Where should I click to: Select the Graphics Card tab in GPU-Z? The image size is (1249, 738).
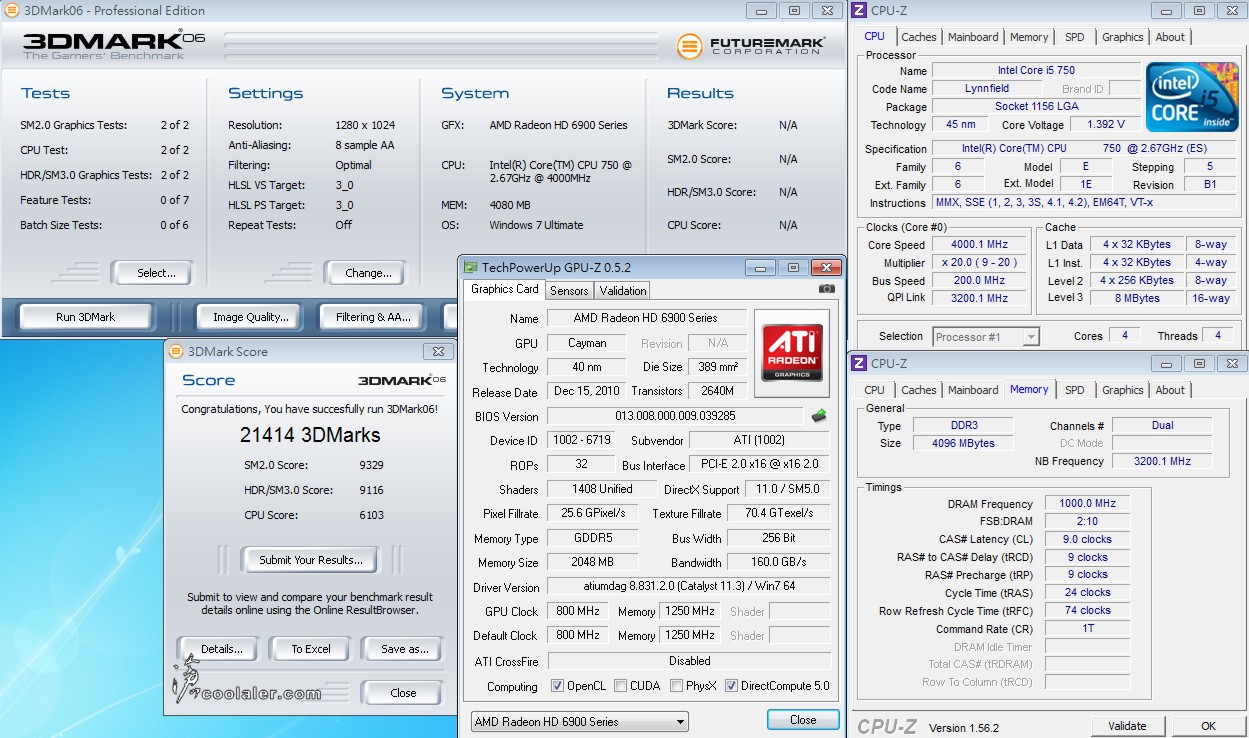505,289
